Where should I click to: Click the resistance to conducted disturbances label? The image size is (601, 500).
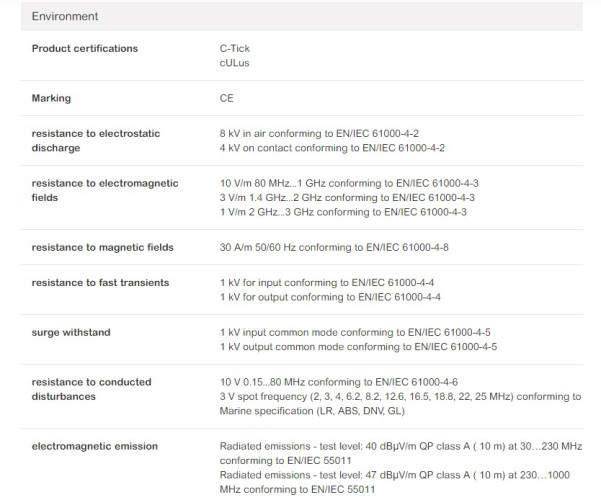91,389
